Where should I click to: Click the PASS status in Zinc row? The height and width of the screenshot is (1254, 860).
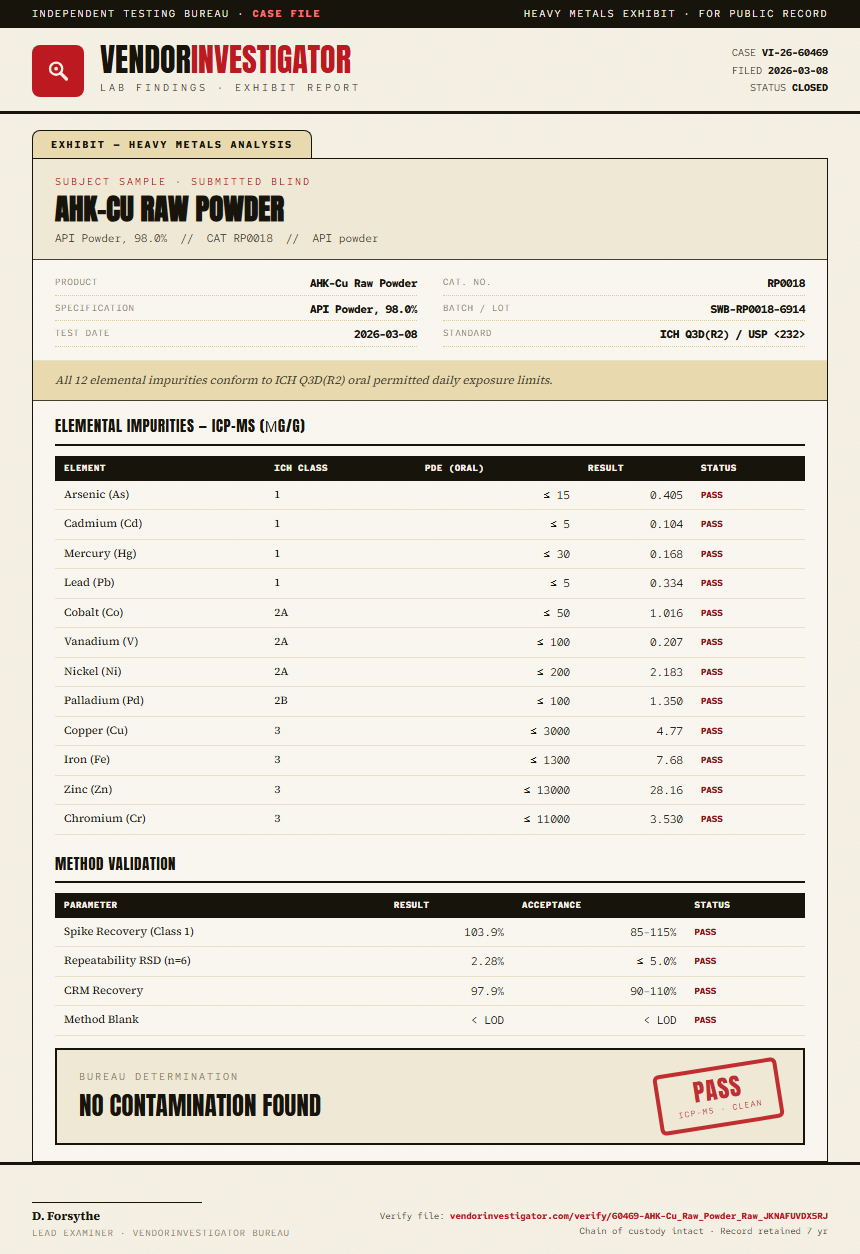tap(711, 790)
